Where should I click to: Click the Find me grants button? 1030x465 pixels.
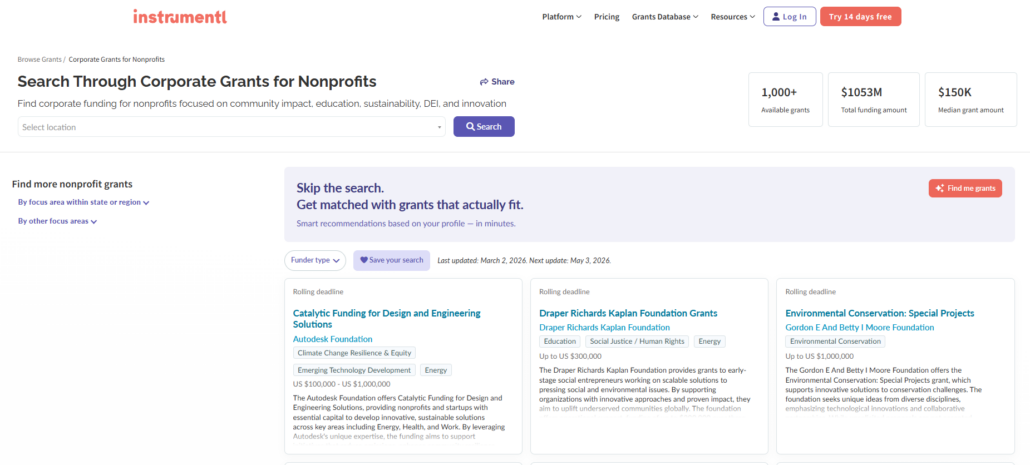pyautogui.click(x=965, y=188)
